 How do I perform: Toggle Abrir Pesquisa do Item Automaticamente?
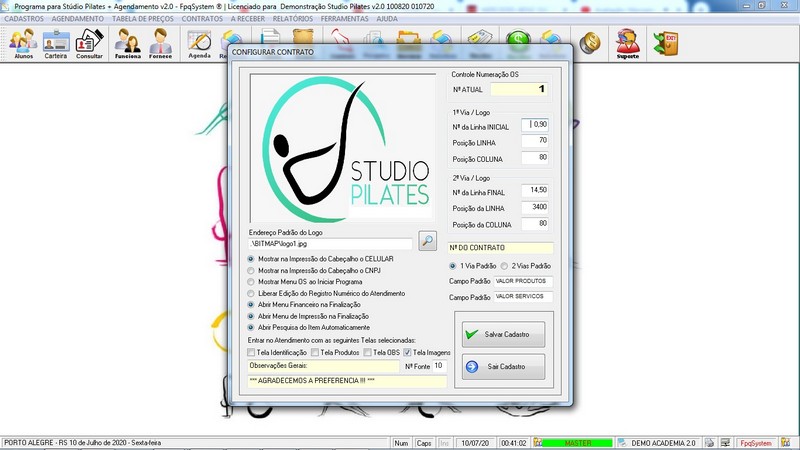pyautogui.click(x=251, y=328)
